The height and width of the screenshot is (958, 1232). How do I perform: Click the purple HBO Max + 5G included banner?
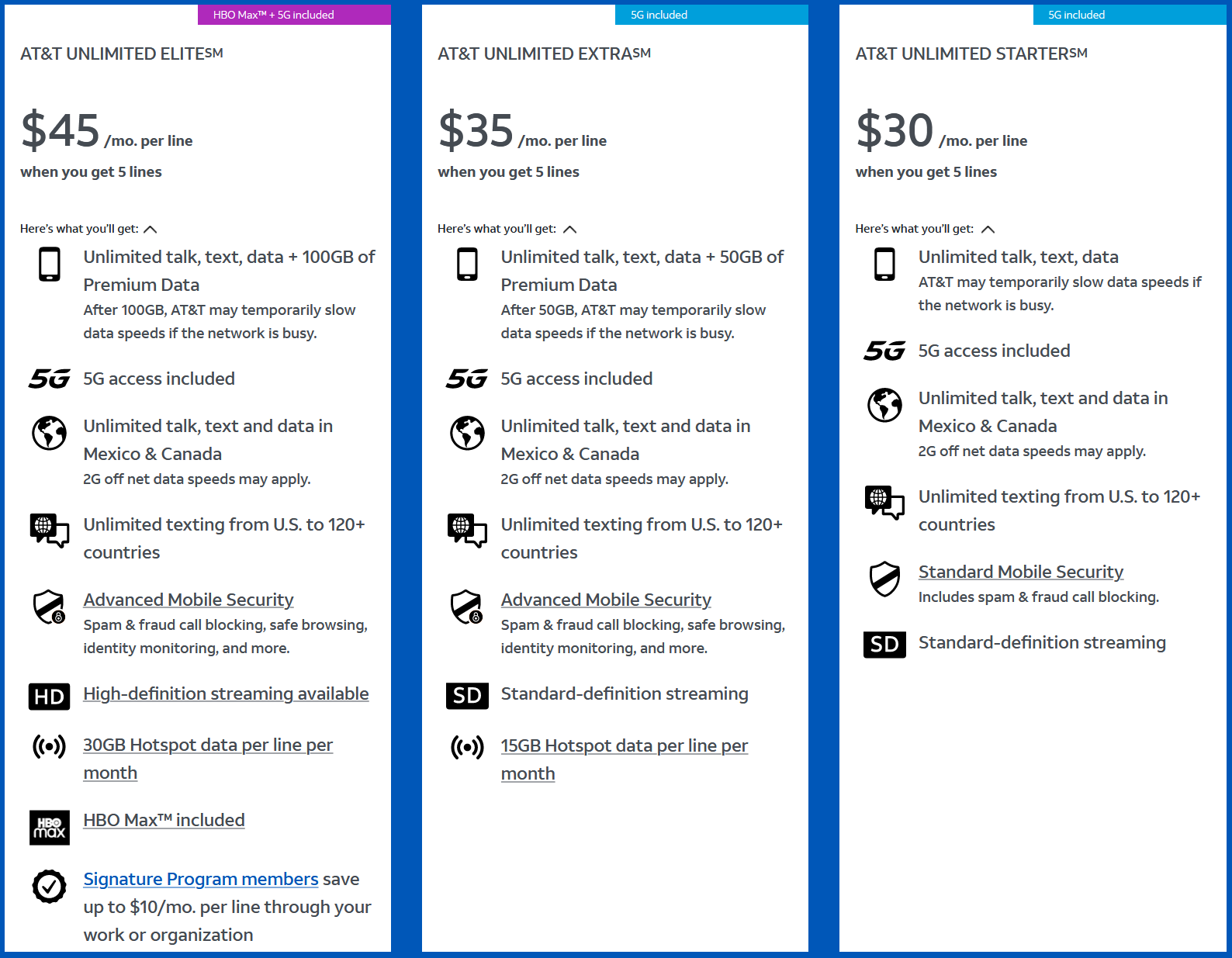pos(294,15)
